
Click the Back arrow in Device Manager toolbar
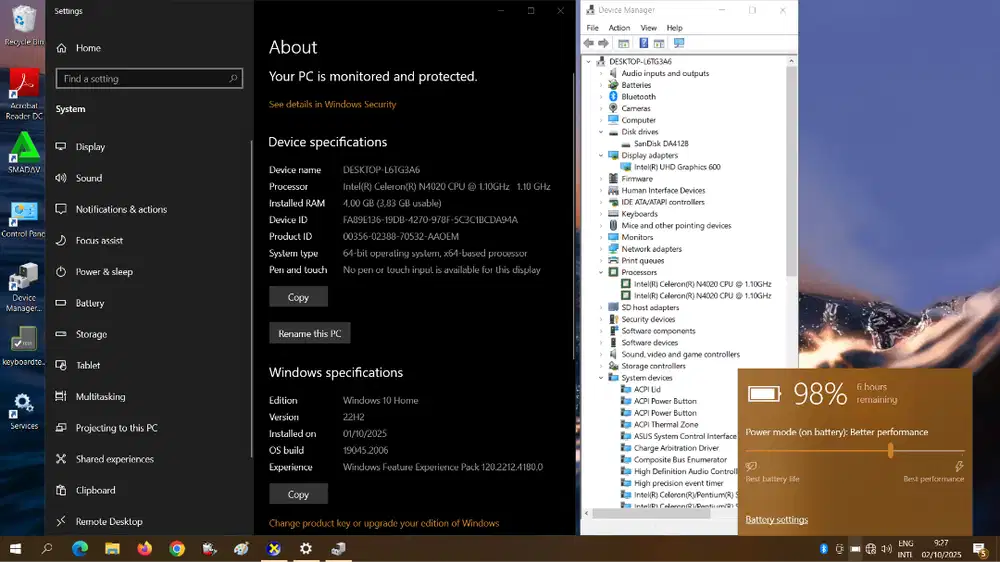pyautogui.click(x=589, y=44)
